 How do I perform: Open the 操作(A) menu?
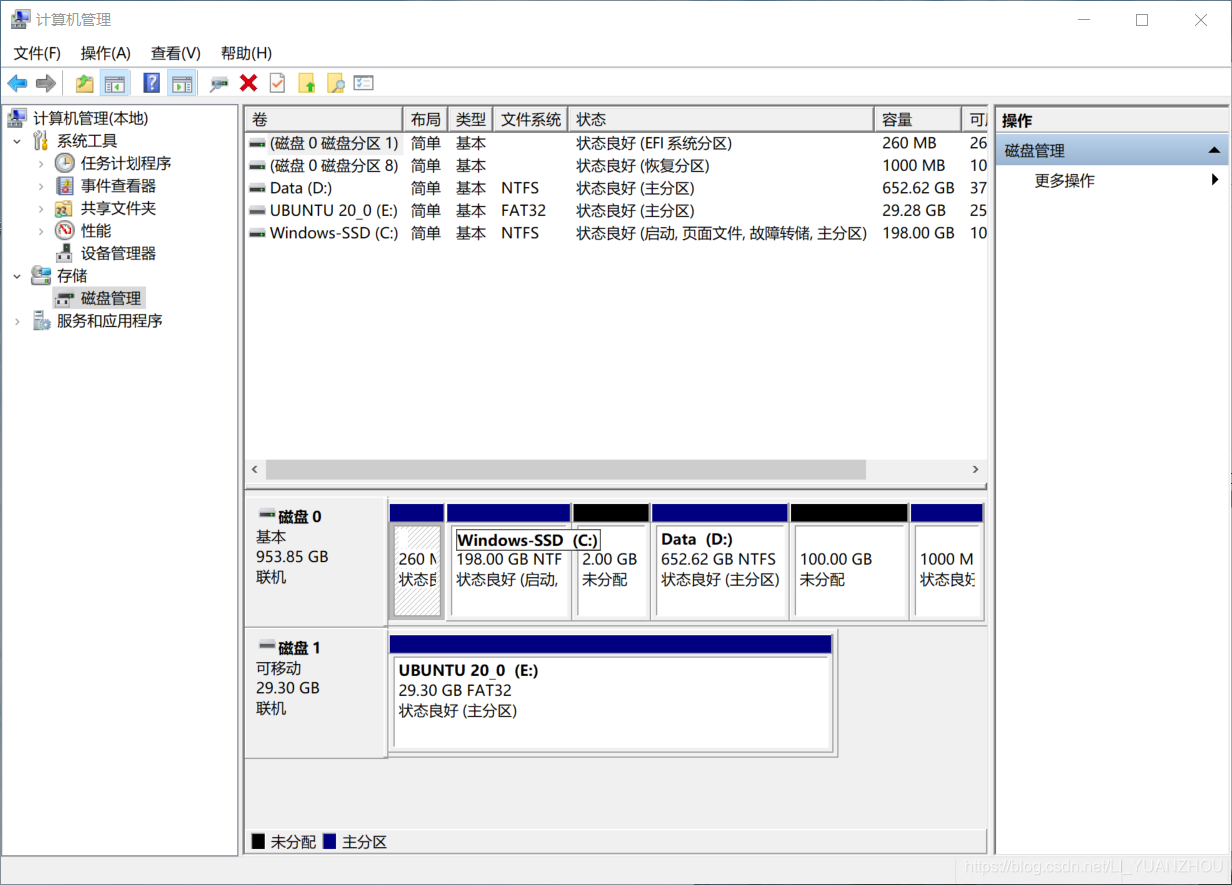tap(105, 53)
